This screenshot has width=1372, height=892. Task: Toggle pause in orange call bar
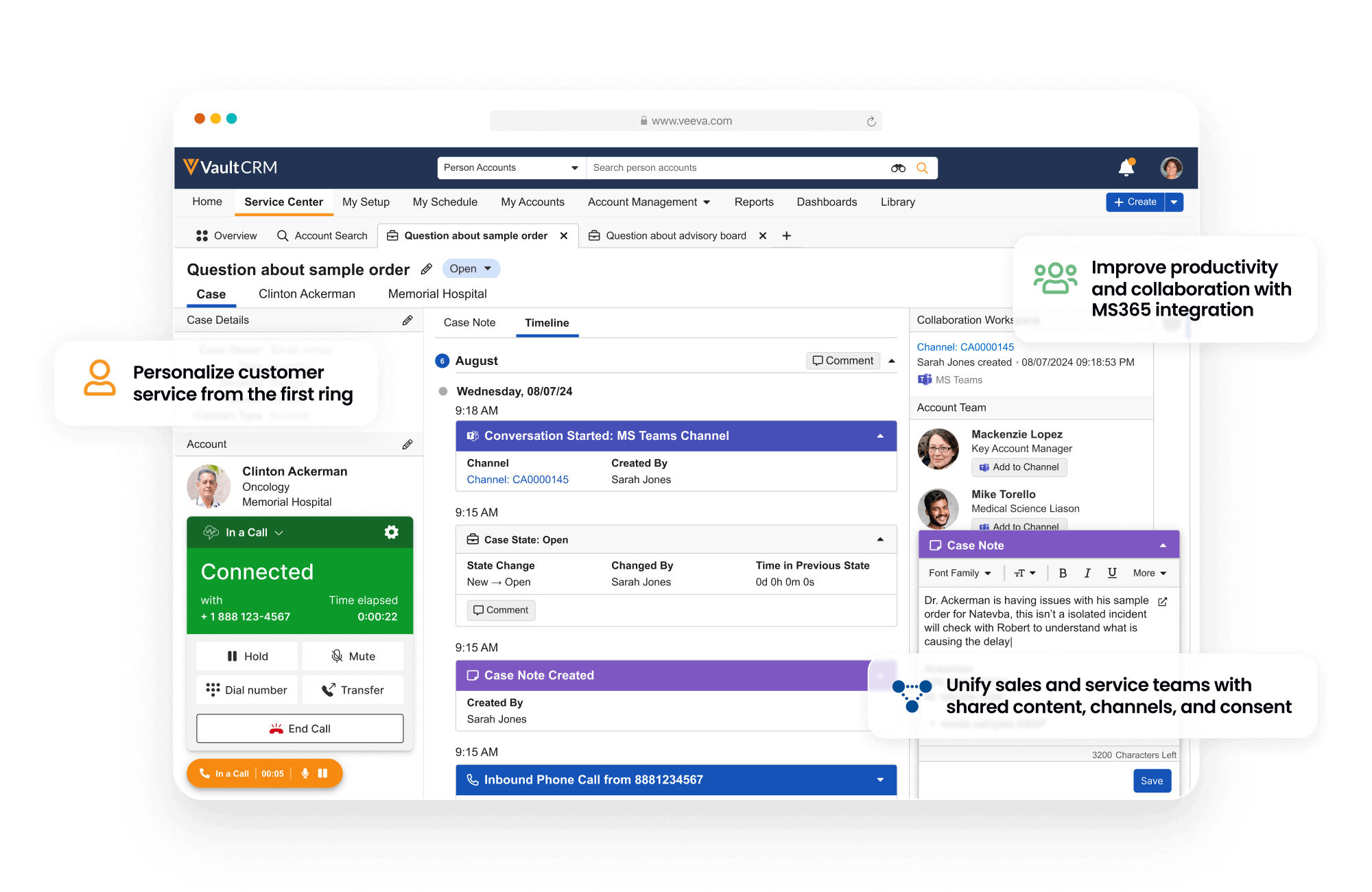pos(322,773)
